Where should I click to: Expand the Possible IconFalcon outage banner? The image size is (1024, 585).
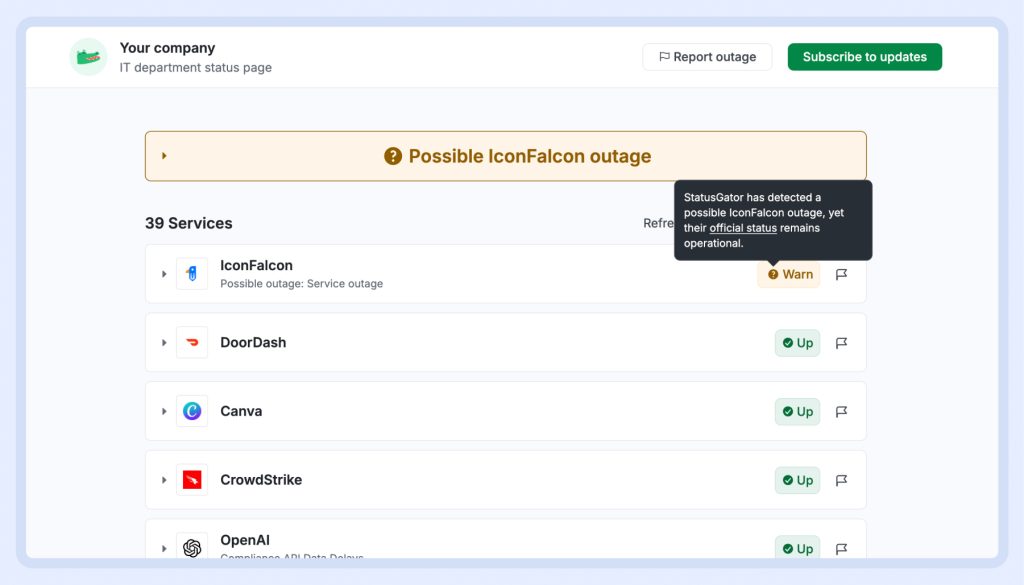pos(164,156)
